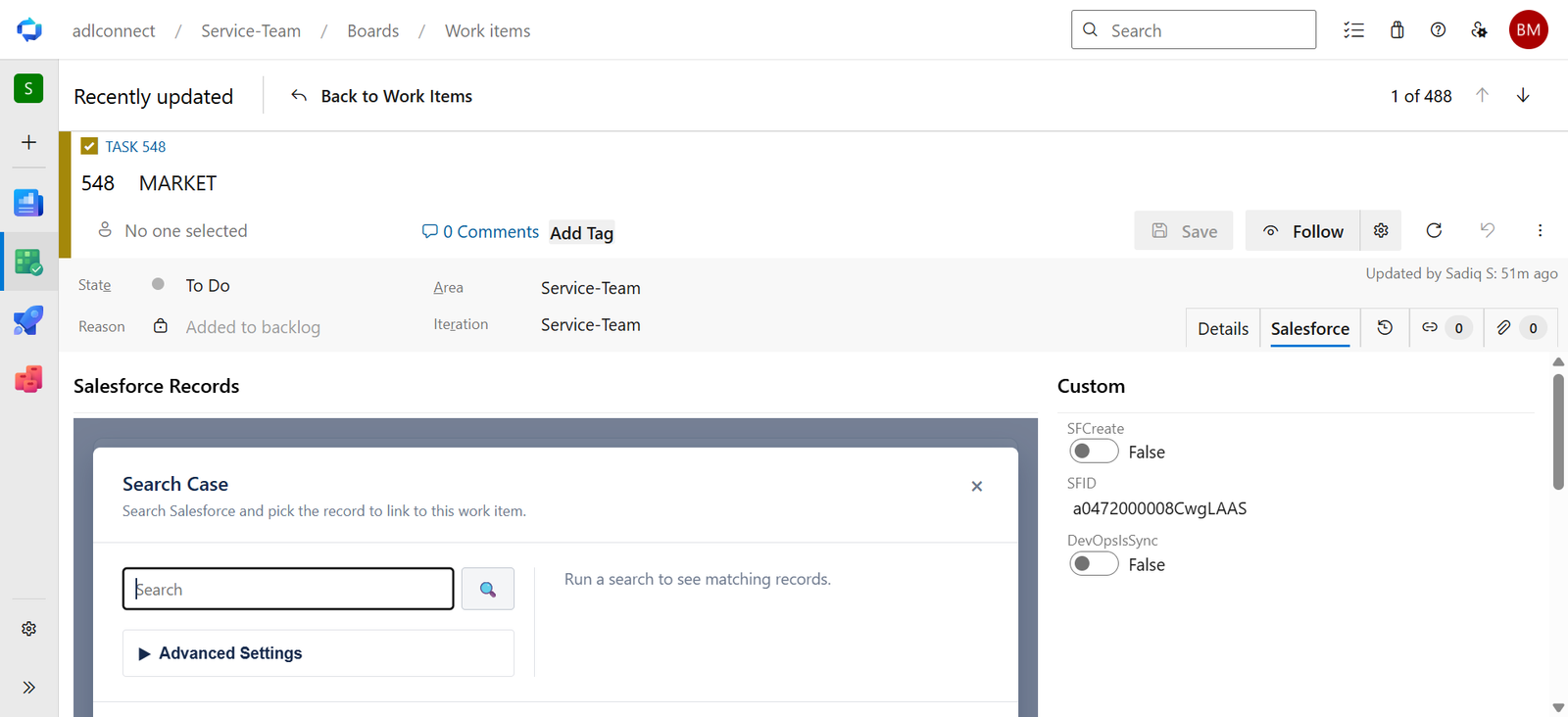1568x717 pixels.
Task: Click the scrollbar down arrow
Action: pyautogui.click(x=1558, y=707)
